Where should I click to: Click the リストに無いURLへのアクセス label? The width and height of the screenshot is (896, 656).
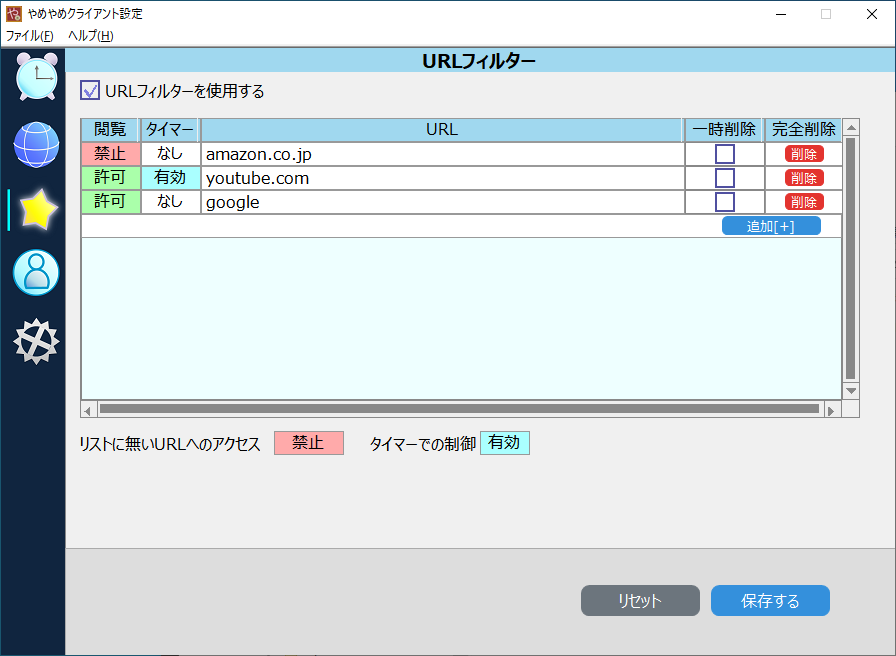(170, 444)
